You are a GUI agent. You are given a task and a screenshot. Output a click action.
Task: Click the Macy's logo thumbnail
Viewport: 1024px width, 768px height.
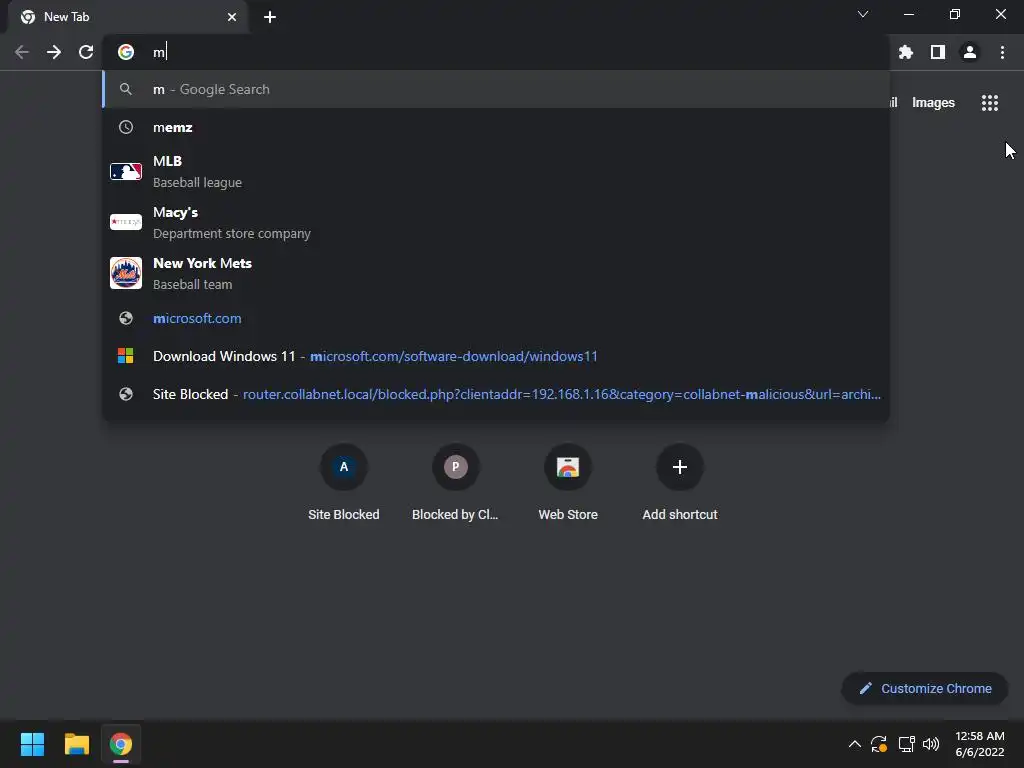click(126, 222)
